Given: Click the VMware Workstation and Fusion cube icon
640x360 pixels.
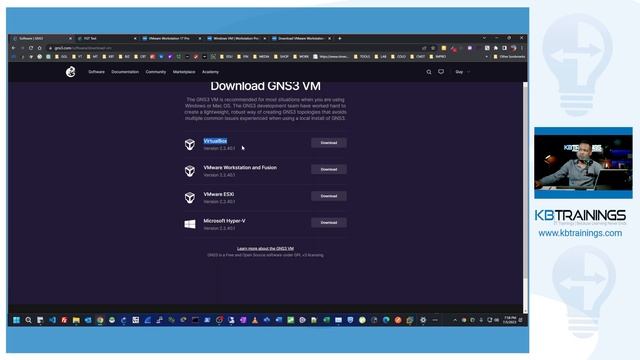Looking at the screenshot, I should pyautogui.click(x=190, y=171).
